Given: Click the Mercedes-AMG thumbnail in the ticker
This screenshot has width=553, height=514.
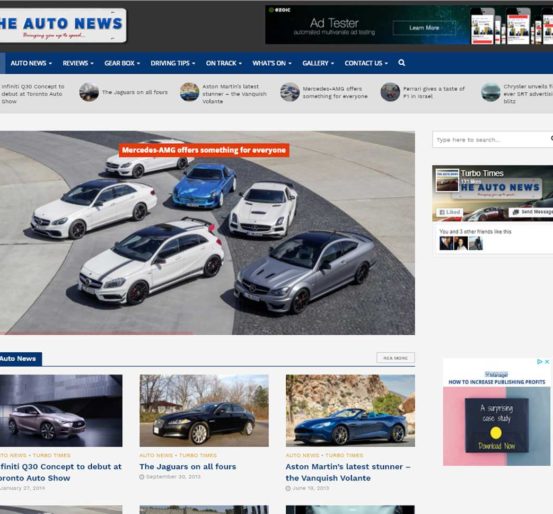Looking at the screenshot, I should coord(290,92).
